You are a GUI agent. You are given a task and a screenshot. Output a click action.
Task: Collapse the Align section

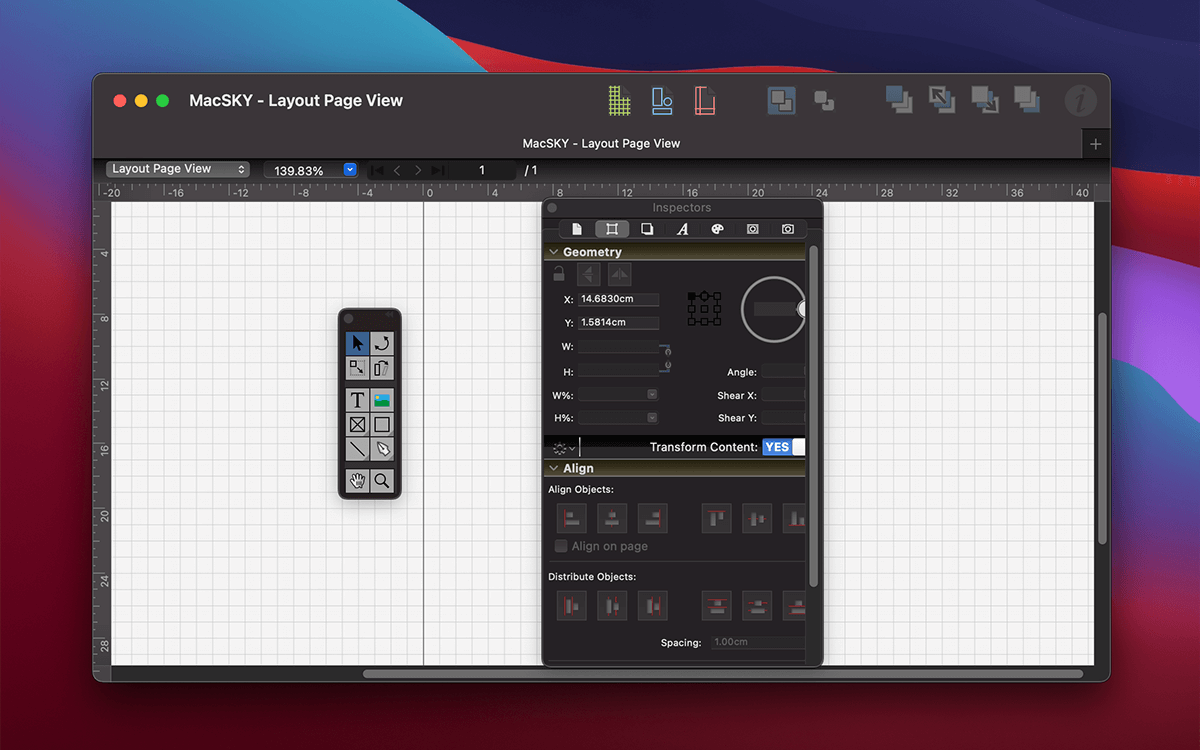(x=553, y=468)
